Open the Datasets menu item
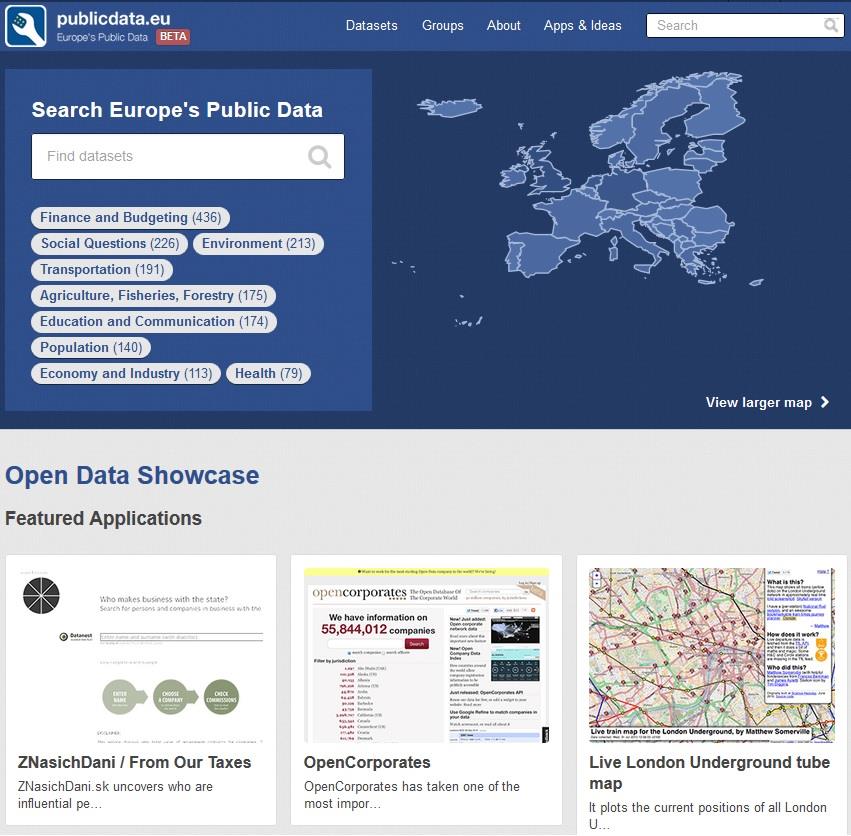Image resolution: width=851 pixels, height=836 pixels. tap(372, 26)
